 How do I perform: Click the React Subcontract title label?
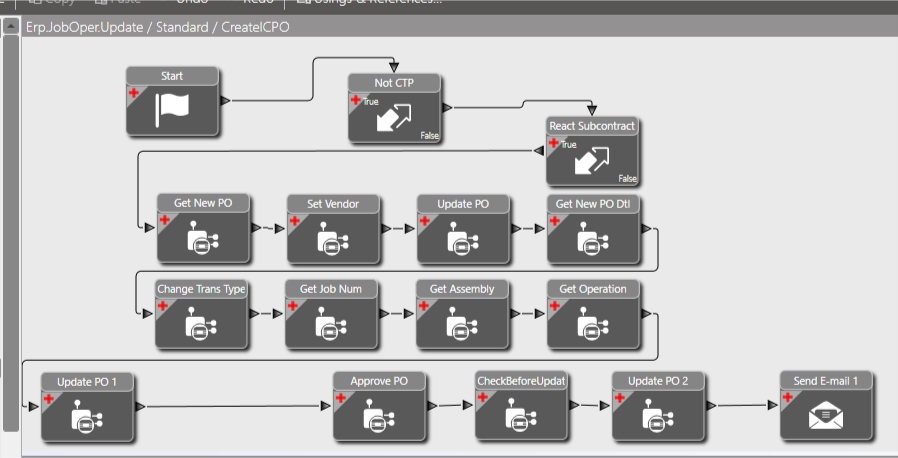click(592, 126)
